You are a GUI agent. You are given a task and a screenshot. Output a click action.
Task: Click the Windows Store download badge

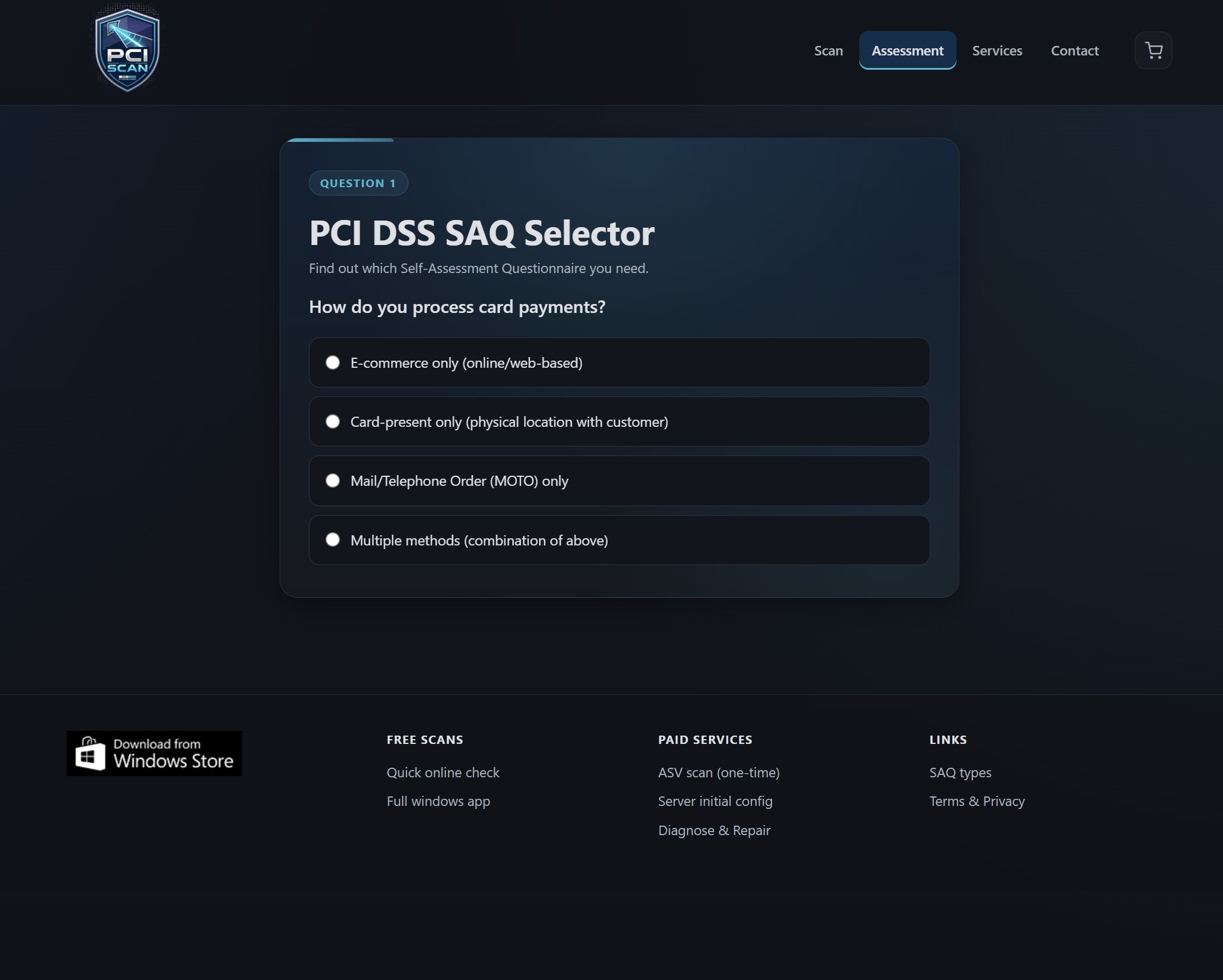click(x=154, y=753)
